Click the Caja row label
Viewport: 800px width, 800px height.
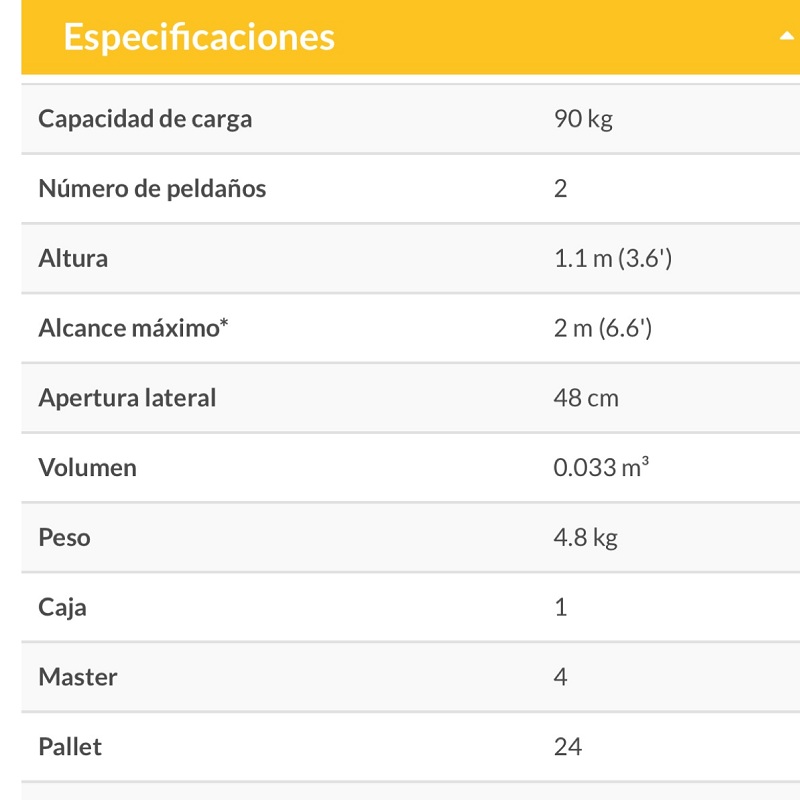(62, 607)
